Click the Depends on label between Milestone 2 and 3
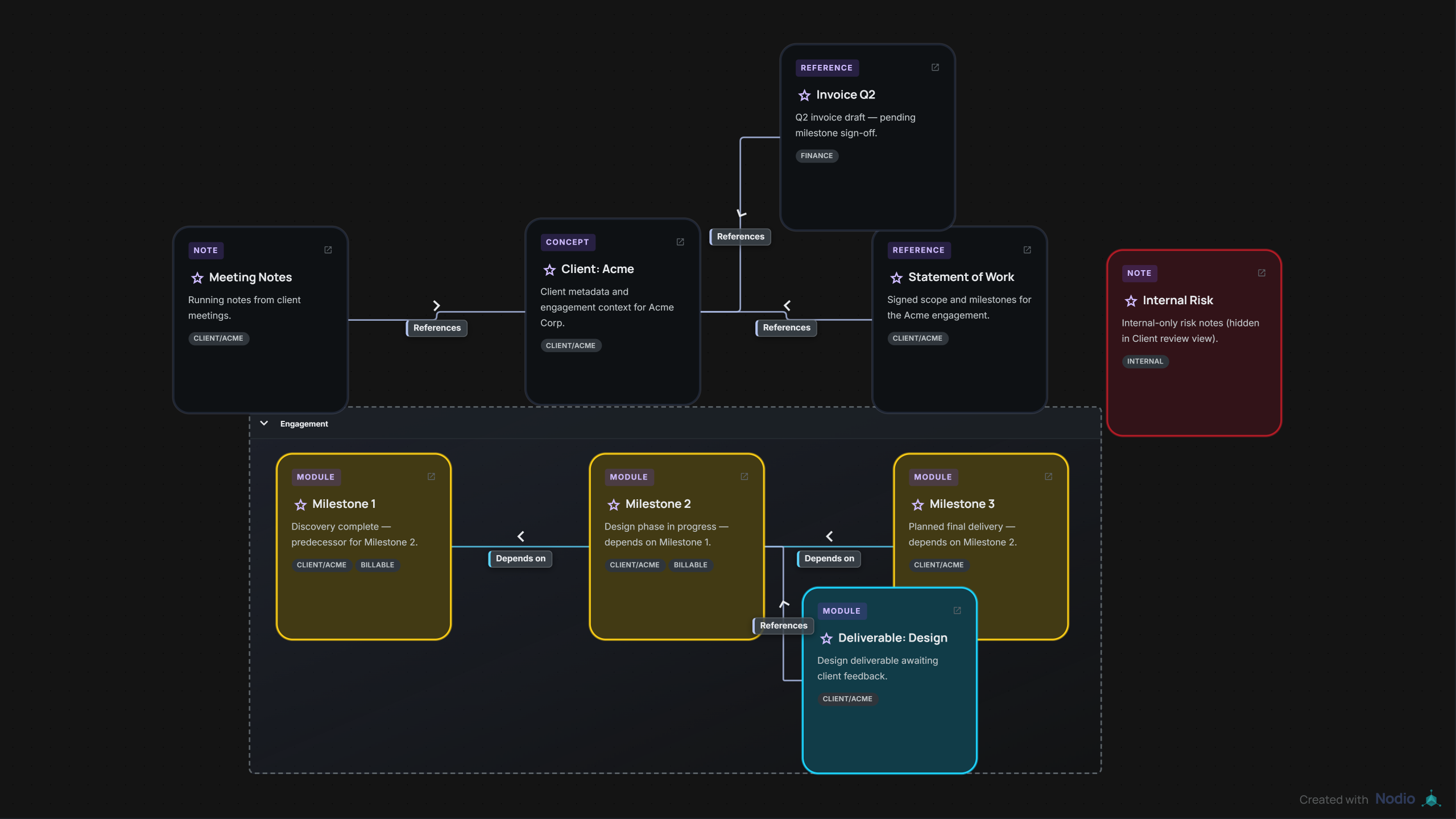 click(x=829, y=559)
